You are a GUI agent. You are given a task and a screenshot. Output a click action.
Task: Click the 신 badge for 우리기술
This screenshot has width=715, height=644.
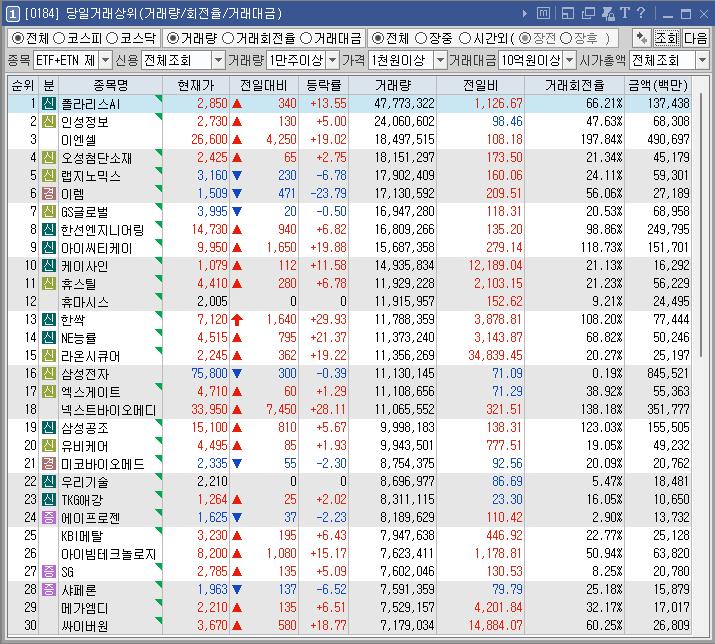pyautogui.click(x=49, y=481)
